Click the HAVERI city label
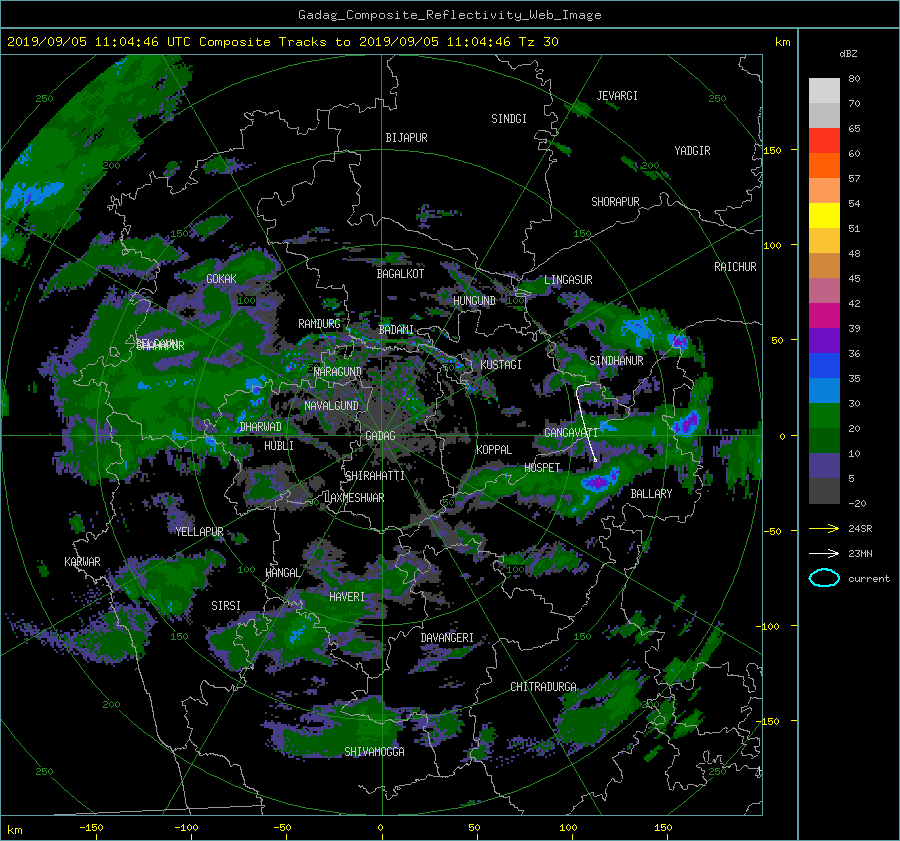This screenshot has width=900, height=841. [347, 597]
